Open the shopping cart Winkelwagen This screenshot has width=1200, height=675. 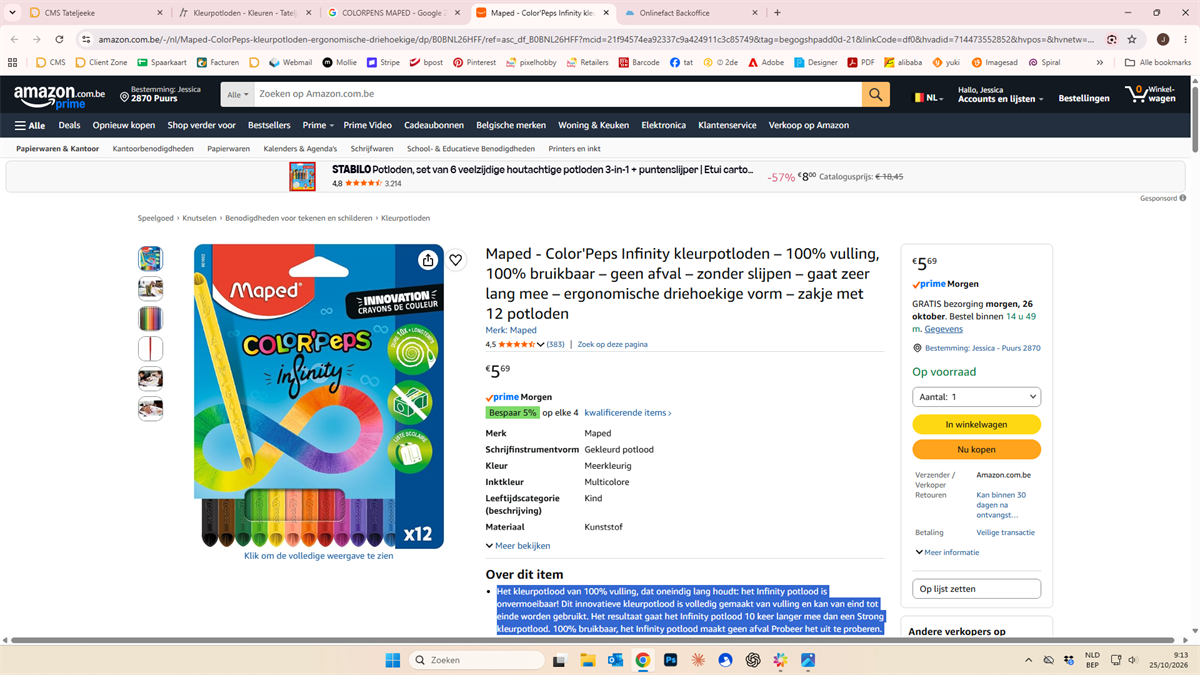(1151, 94)
